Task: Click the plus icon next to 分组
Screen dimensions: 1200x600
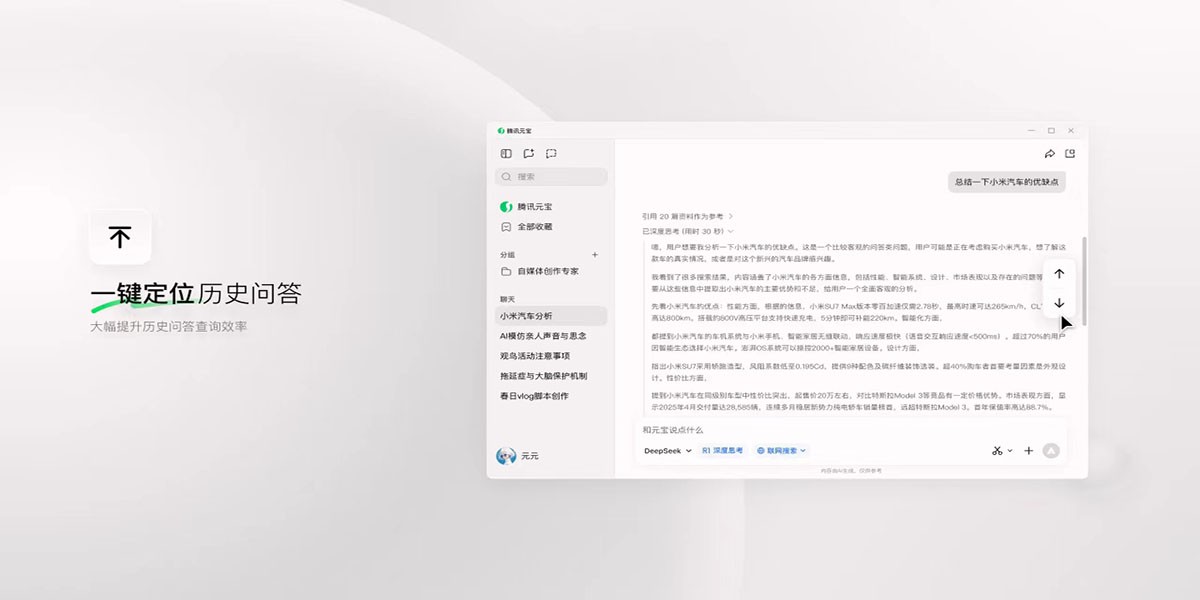Action: (595, 255)
